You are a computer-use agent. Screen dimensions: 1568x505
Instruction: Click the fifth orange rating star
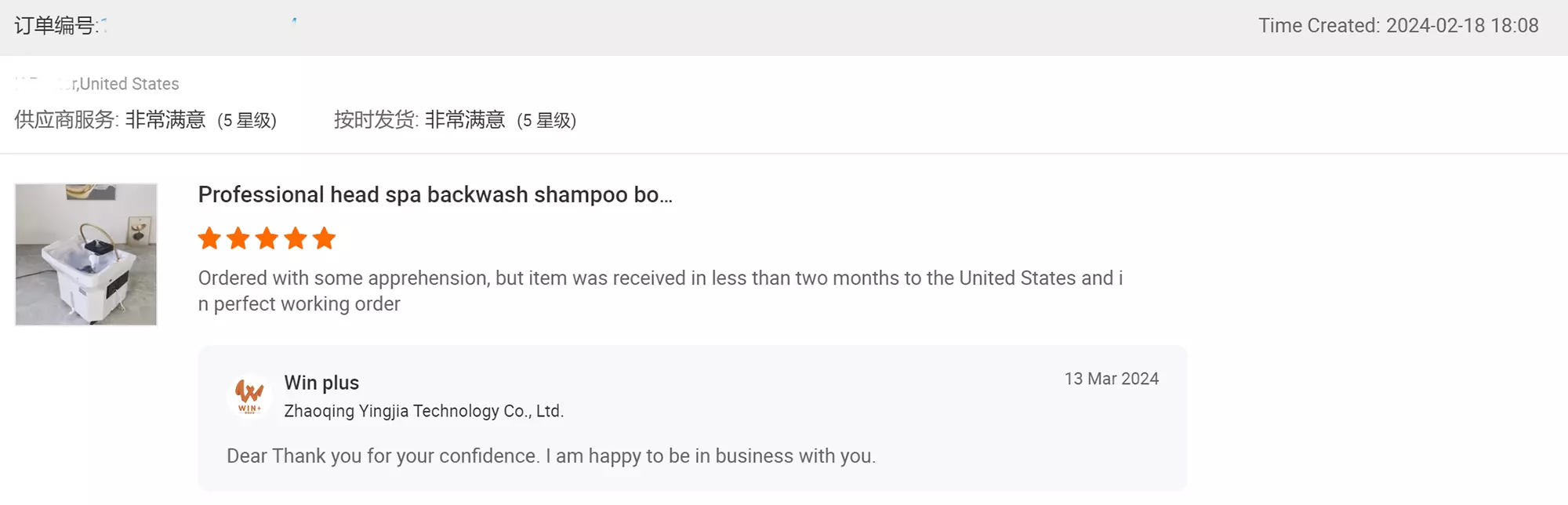click(x=324, y=238)
